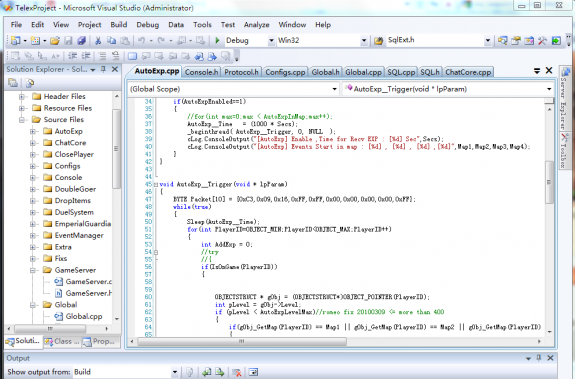The width and height of the screenshot is (575, 379).
Task: Toggle auto-hide pin on Solution Explorer
Action: tap(103, 69)
